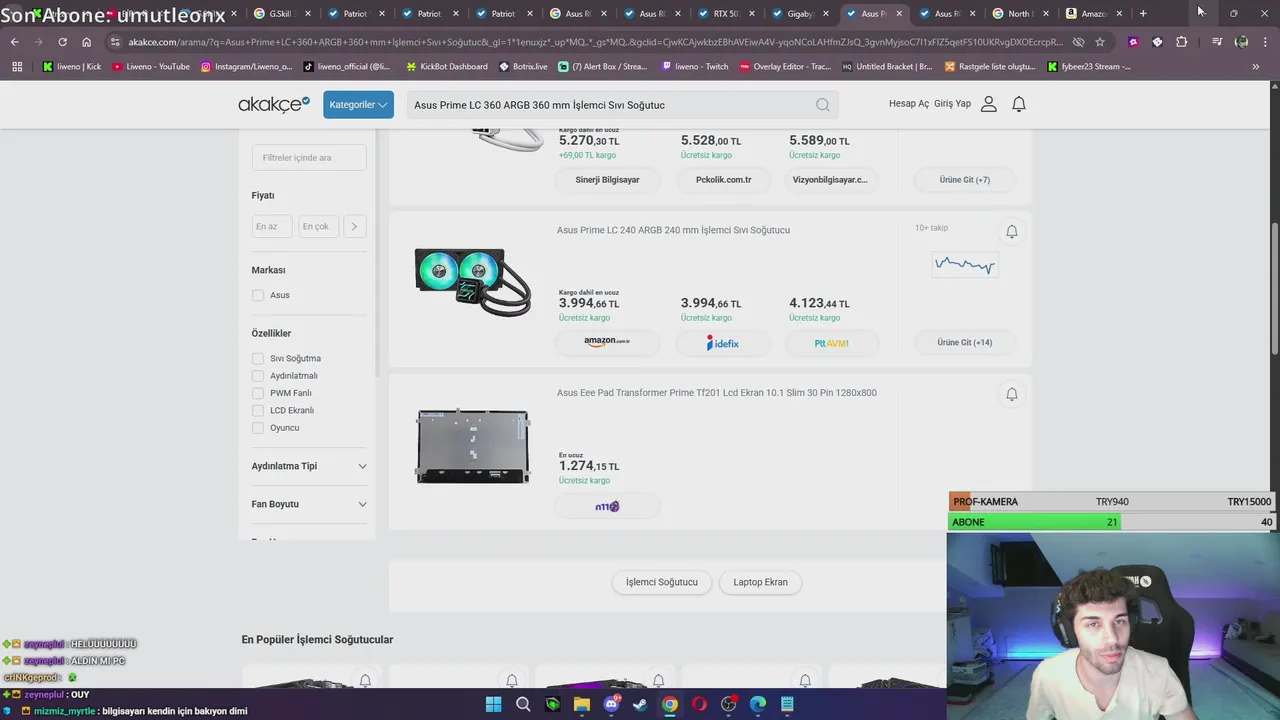Image resolution: width=1280 pixels, height=720 pixels.
Task: Show more bookmarks with the overflow chevron
Action: [x=1256, y=66]
